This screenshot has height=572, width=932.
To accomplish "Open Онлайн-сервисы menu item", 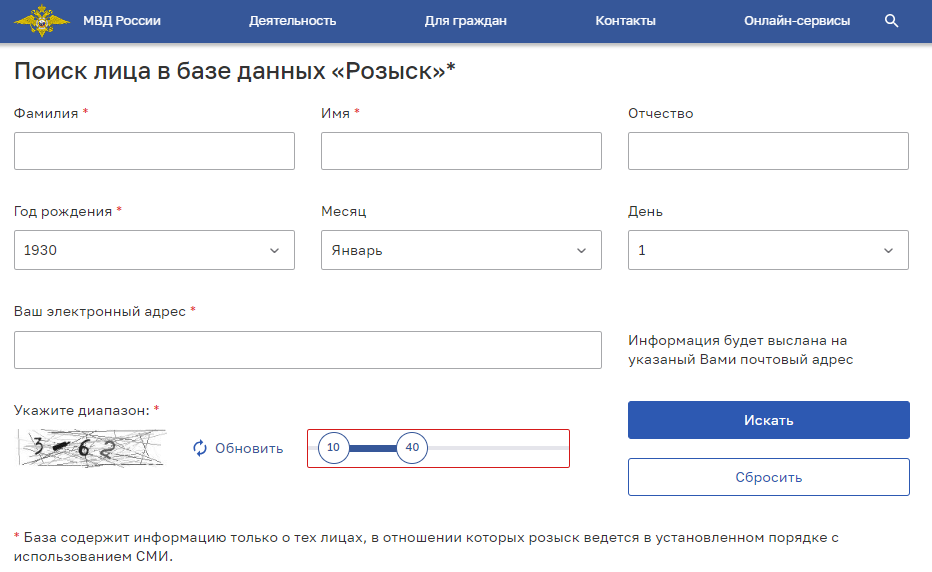I will (x=797, y=21).
